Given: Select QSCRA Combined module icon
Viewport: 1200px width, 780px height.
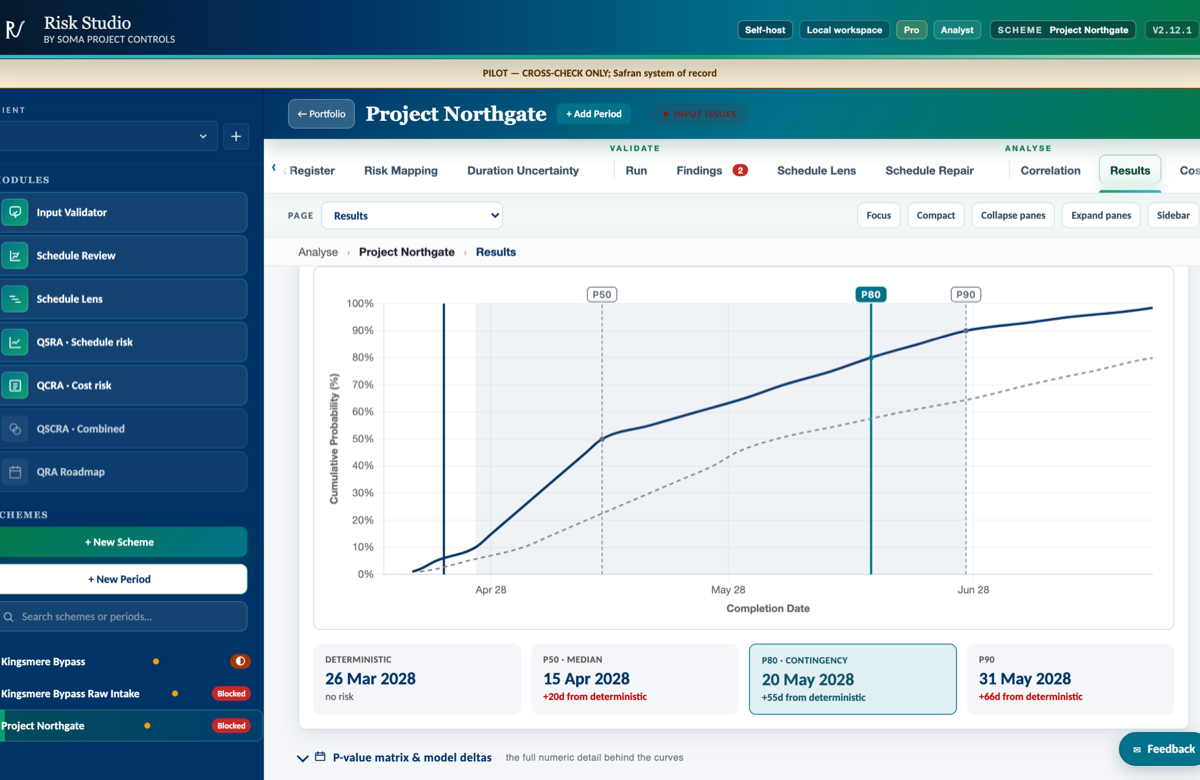Looking at the screenshot, I should pos(15,429).
